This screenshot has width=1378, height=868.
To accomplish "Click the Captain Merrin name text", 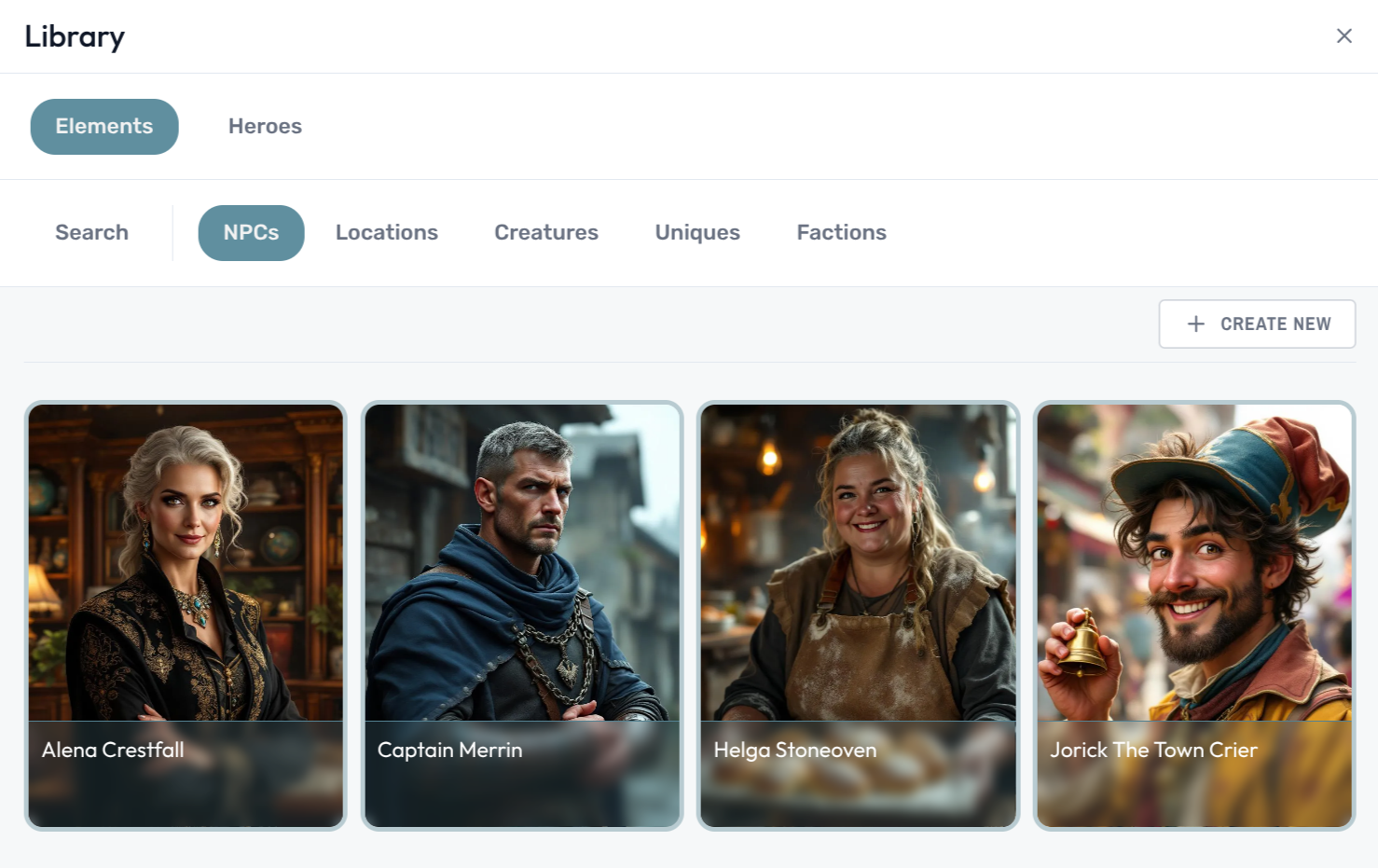I will pos(450,750).
